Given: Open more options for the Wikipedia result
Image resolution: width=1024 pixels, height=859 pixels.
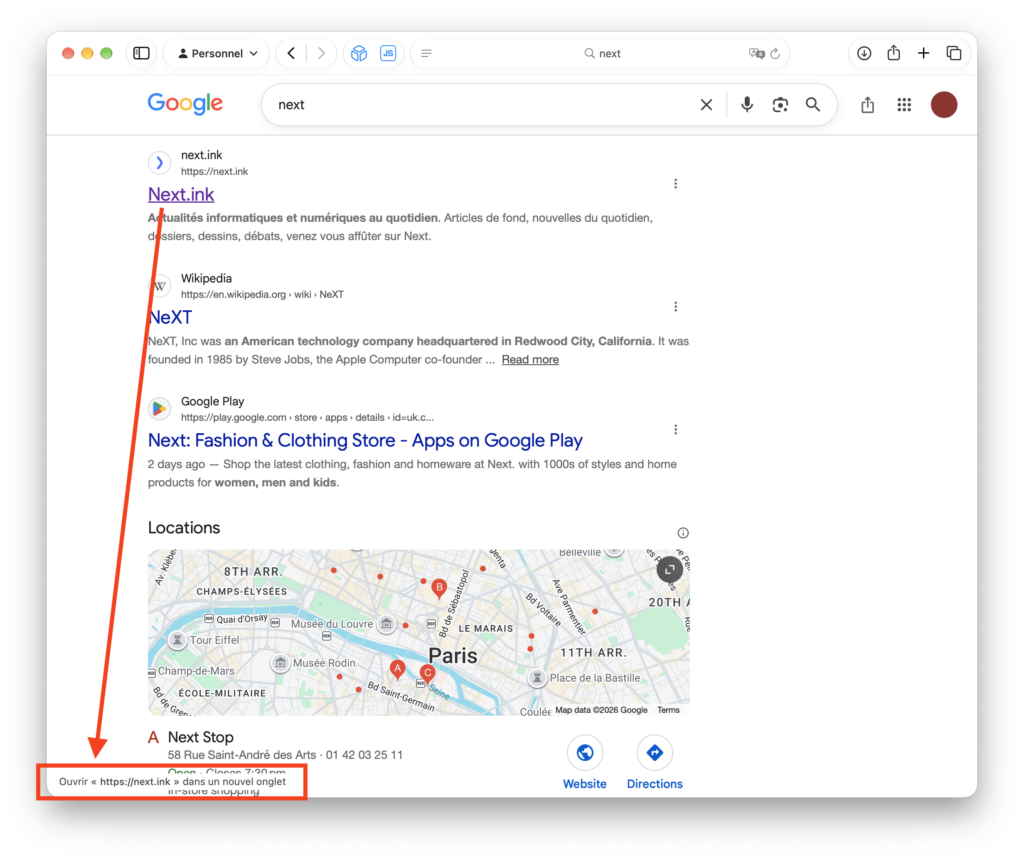Looking at the screenshot, I should (x=675, y=307).
